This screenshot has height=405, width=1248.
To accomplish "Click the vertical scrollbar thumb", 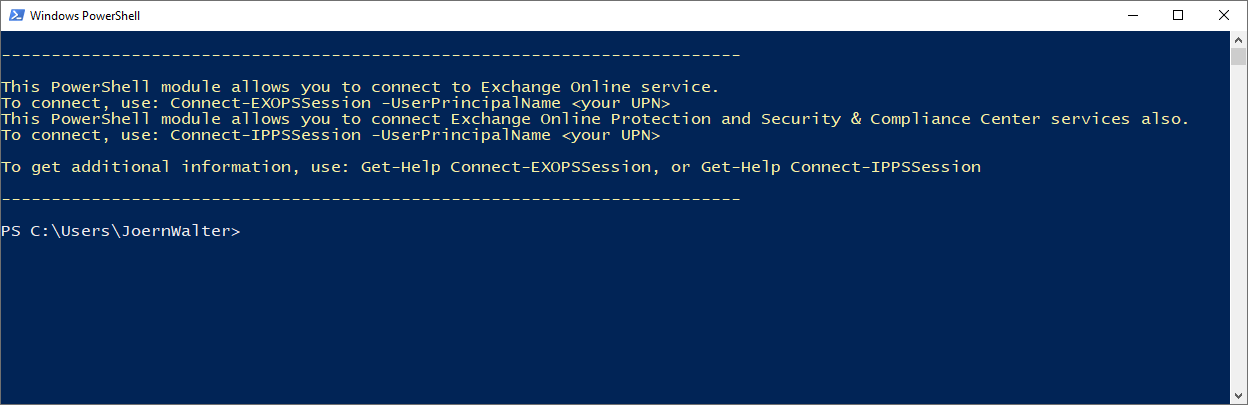I will (x=1238, y=55).
